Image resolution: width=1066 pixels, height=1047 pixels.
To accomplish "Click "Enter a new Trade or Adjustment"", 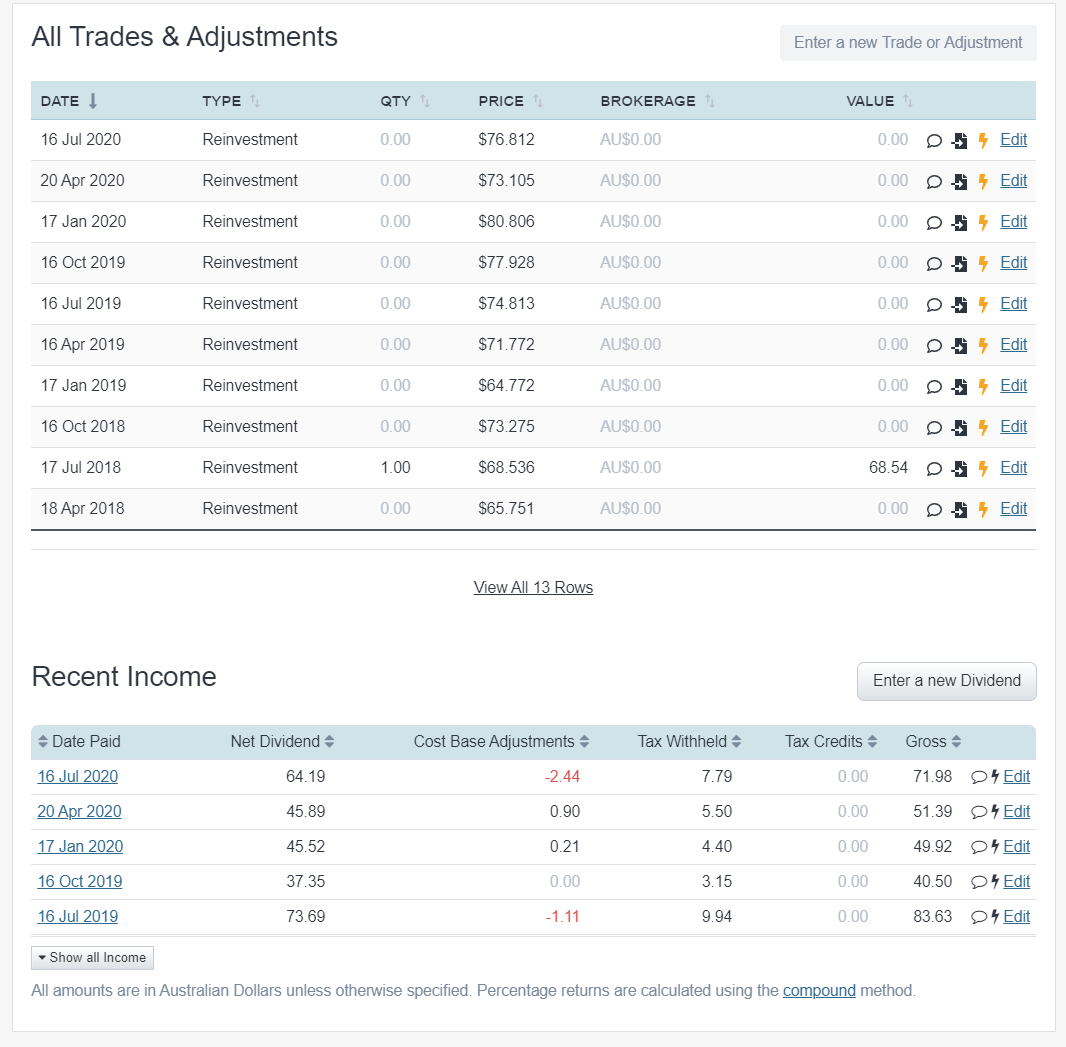I will tap(907, 42).
